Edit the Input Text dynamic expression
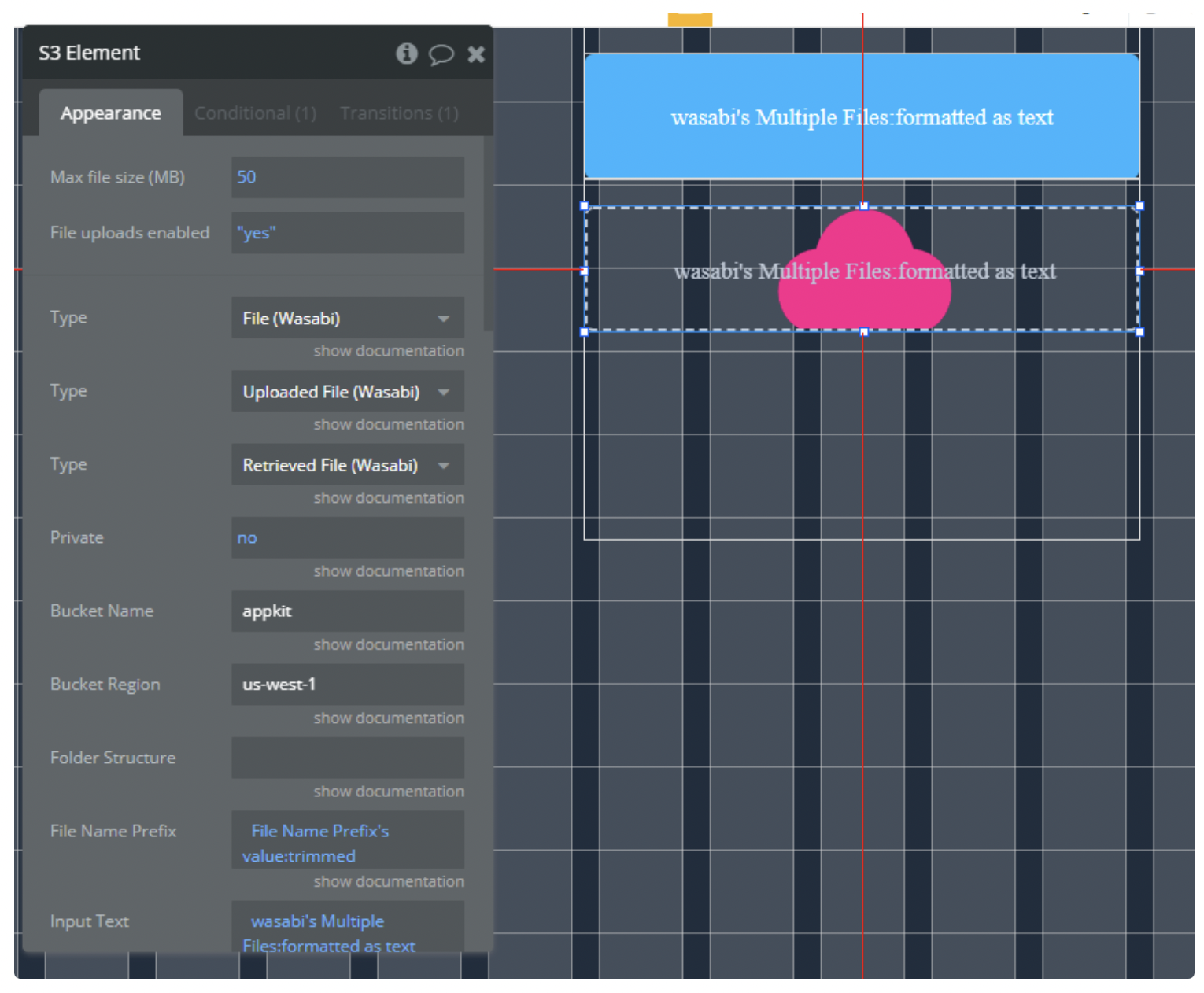 [348, 928]
